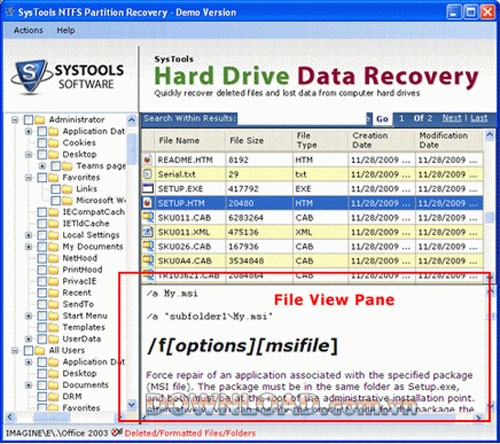Viewport: 500px width, 444px height.
Task: Click the Links folder icon
Action: click(67, 189)
